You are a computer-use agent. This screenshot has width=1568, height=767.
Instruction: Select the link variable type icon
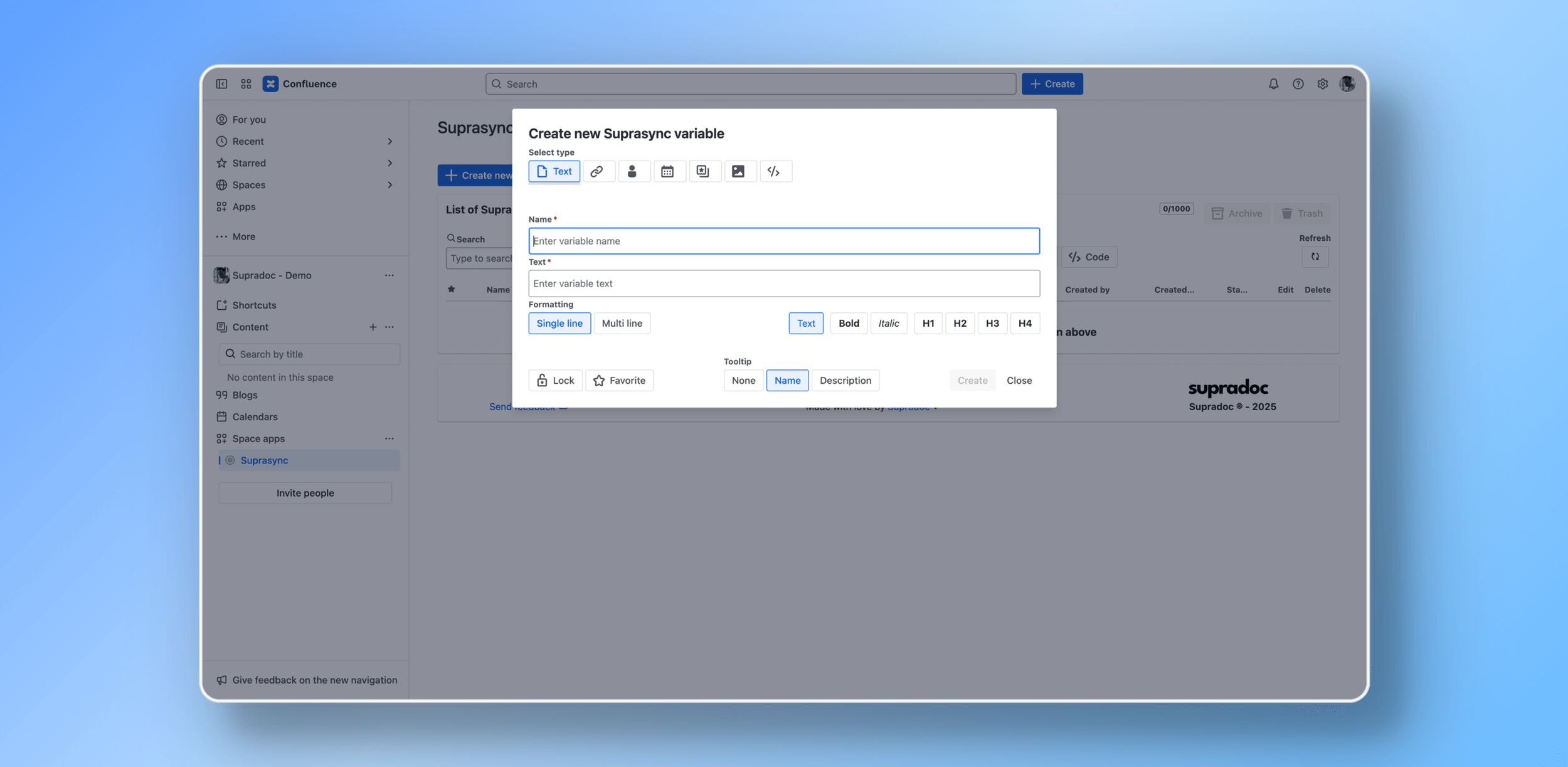coord(597,171)
